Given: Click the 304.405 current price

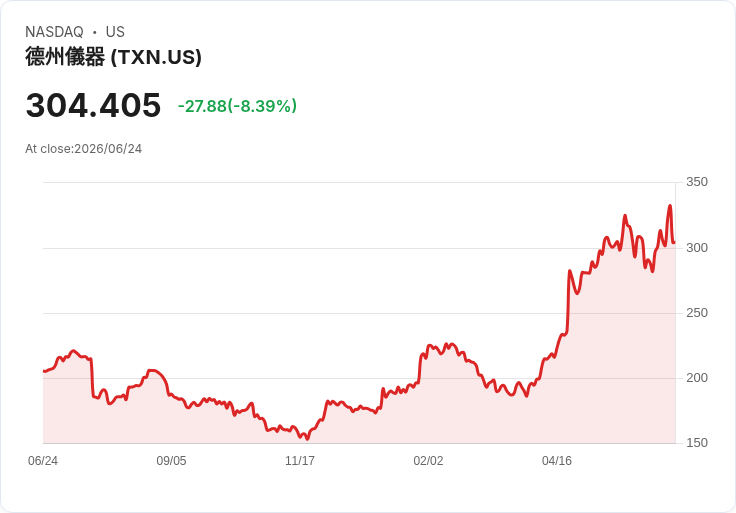Looking at the screenshot, I should click(x=93, y=105).
